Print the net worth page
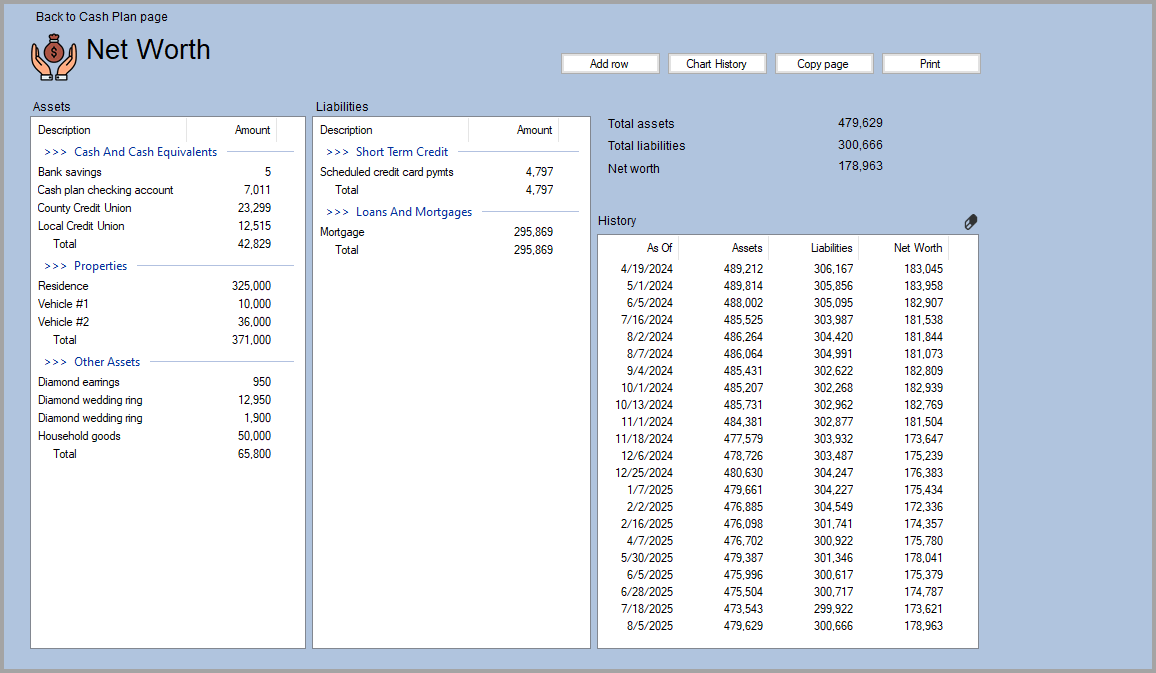Viewport: 1156px width, 673px height. [x=930, y=63]
